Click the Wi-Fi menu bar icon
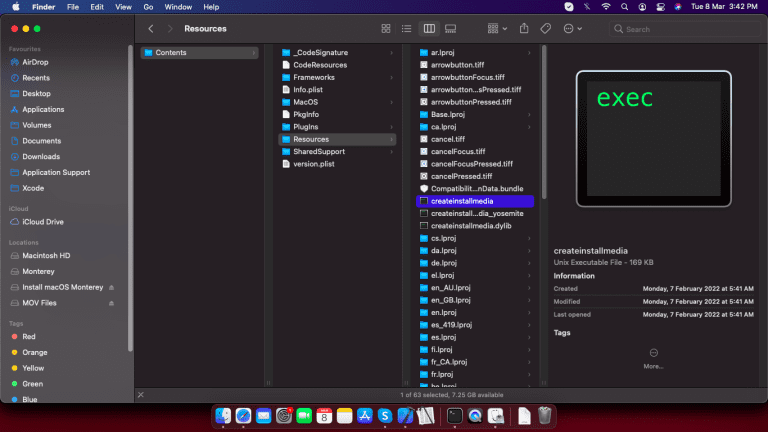This screenshot has height=432, width=768. tap(606, 7)
